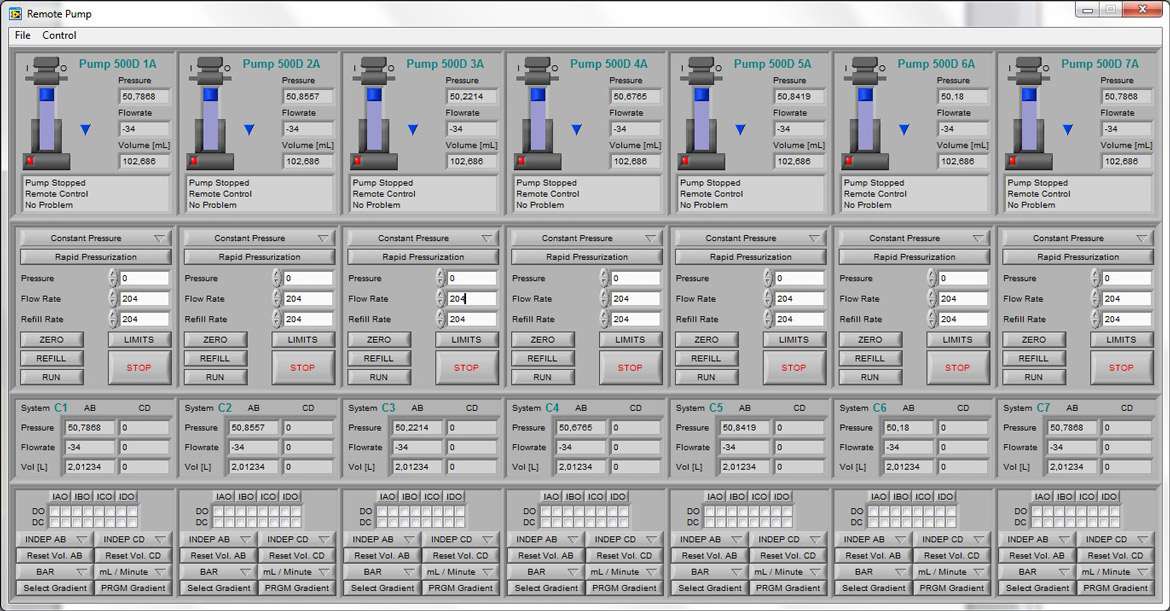Click the Pressure input field for Pump 1A
Viewport: 1170px width, 611px height.
144,278
